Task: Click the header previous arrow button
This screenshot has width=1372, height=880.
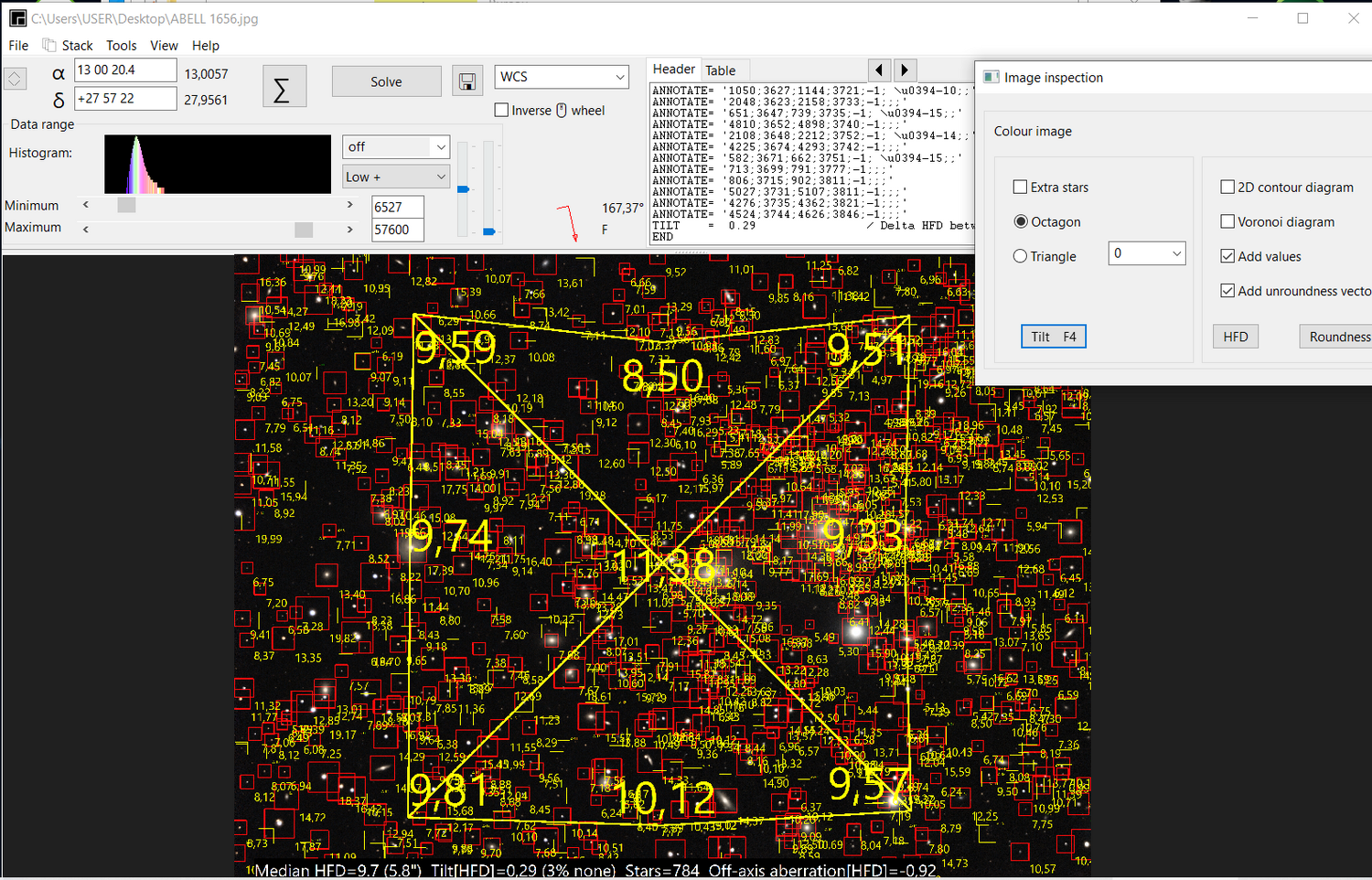Action: click(879, 70)
